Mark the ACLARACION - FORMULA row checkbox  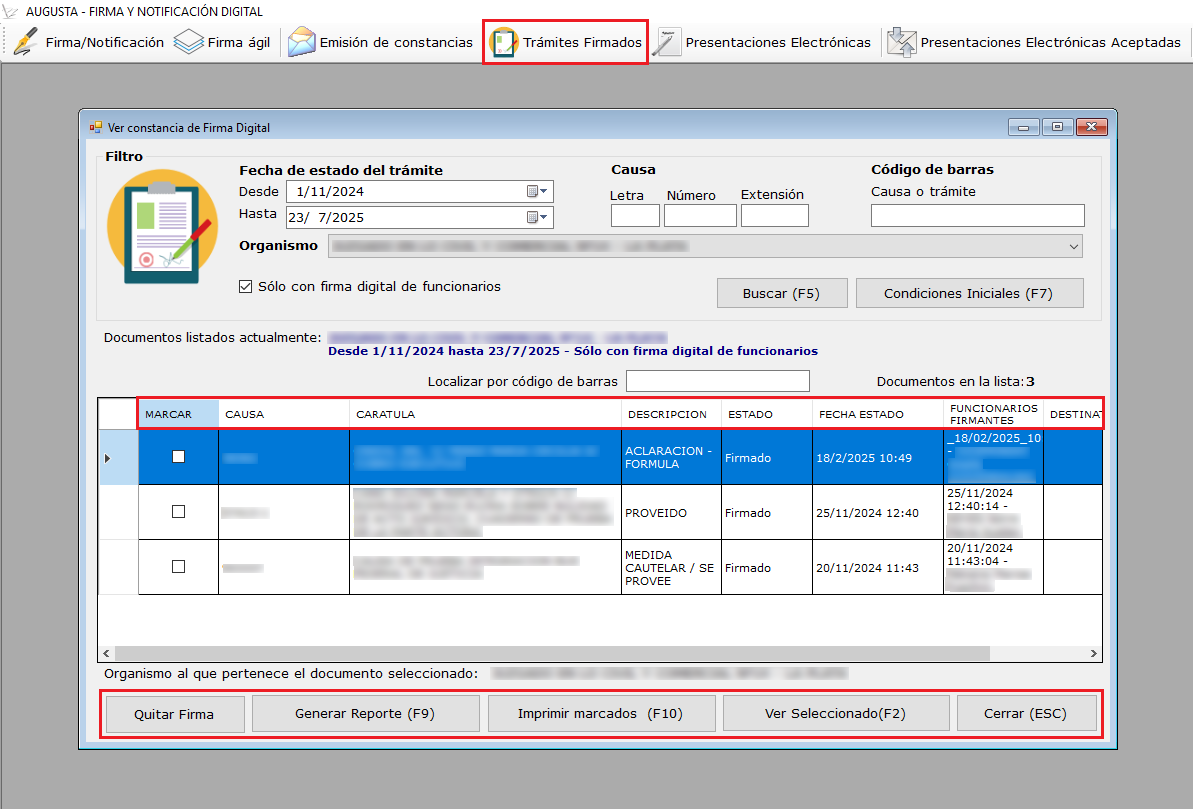[x=178, y=456]
